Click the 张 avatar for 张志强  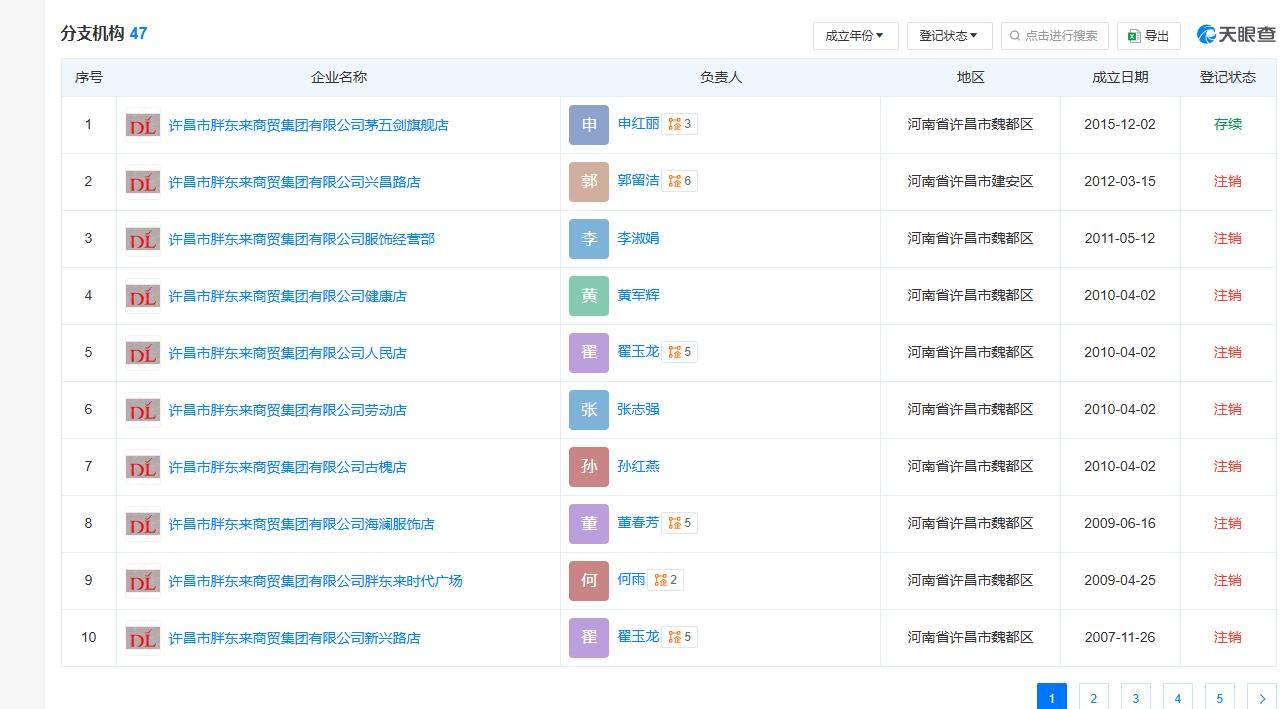(x=588, y=410)
